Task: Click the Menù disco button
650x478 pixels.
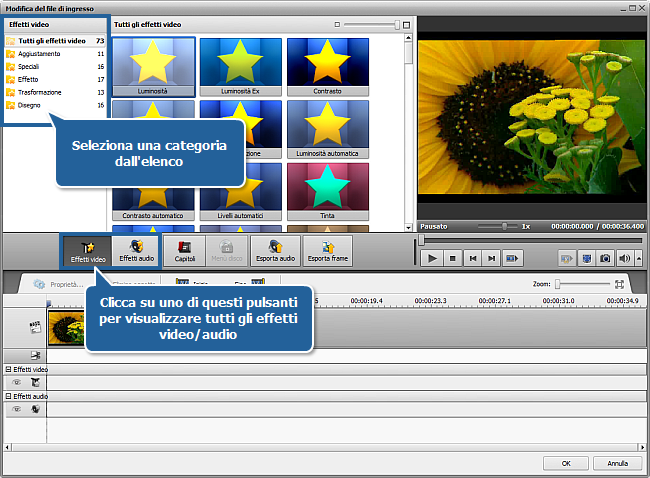Action: pos(227,252)
